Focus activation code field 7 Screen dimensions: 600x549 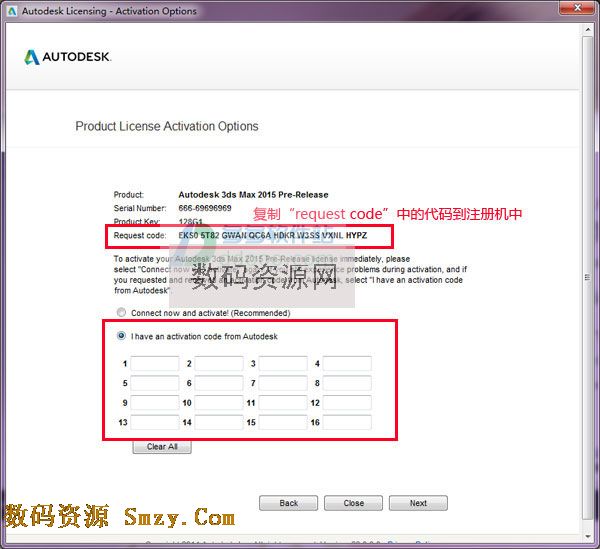click(x=283, y=383)
